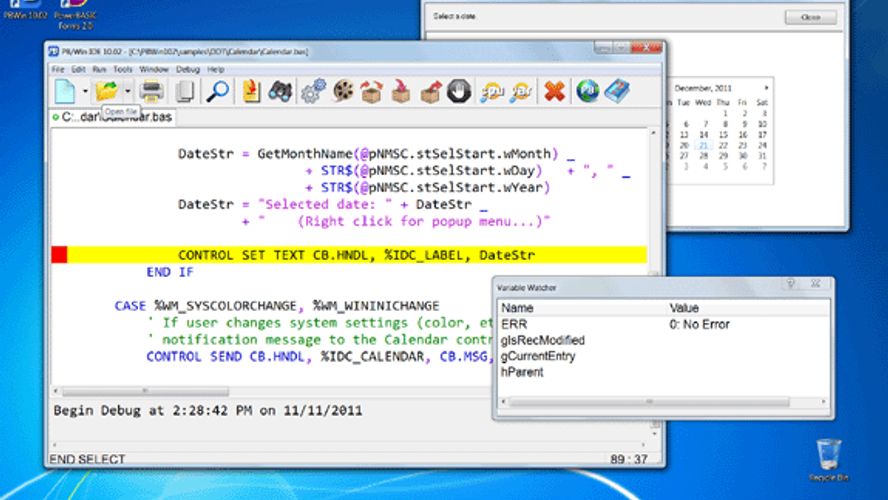Click the gears compile icon
Screen dimensions: 888x500
click(313, 92)
